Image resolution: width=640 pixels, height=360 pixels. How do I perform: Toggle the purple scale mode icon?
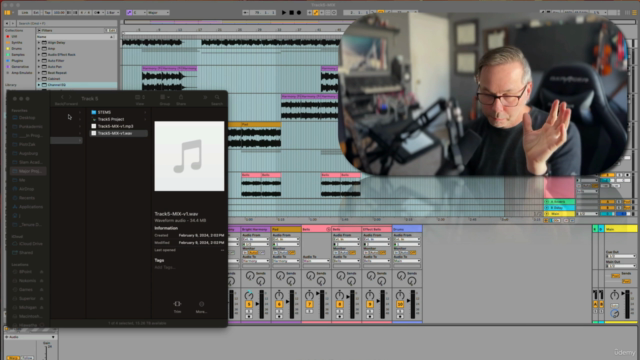click(129, 13)
